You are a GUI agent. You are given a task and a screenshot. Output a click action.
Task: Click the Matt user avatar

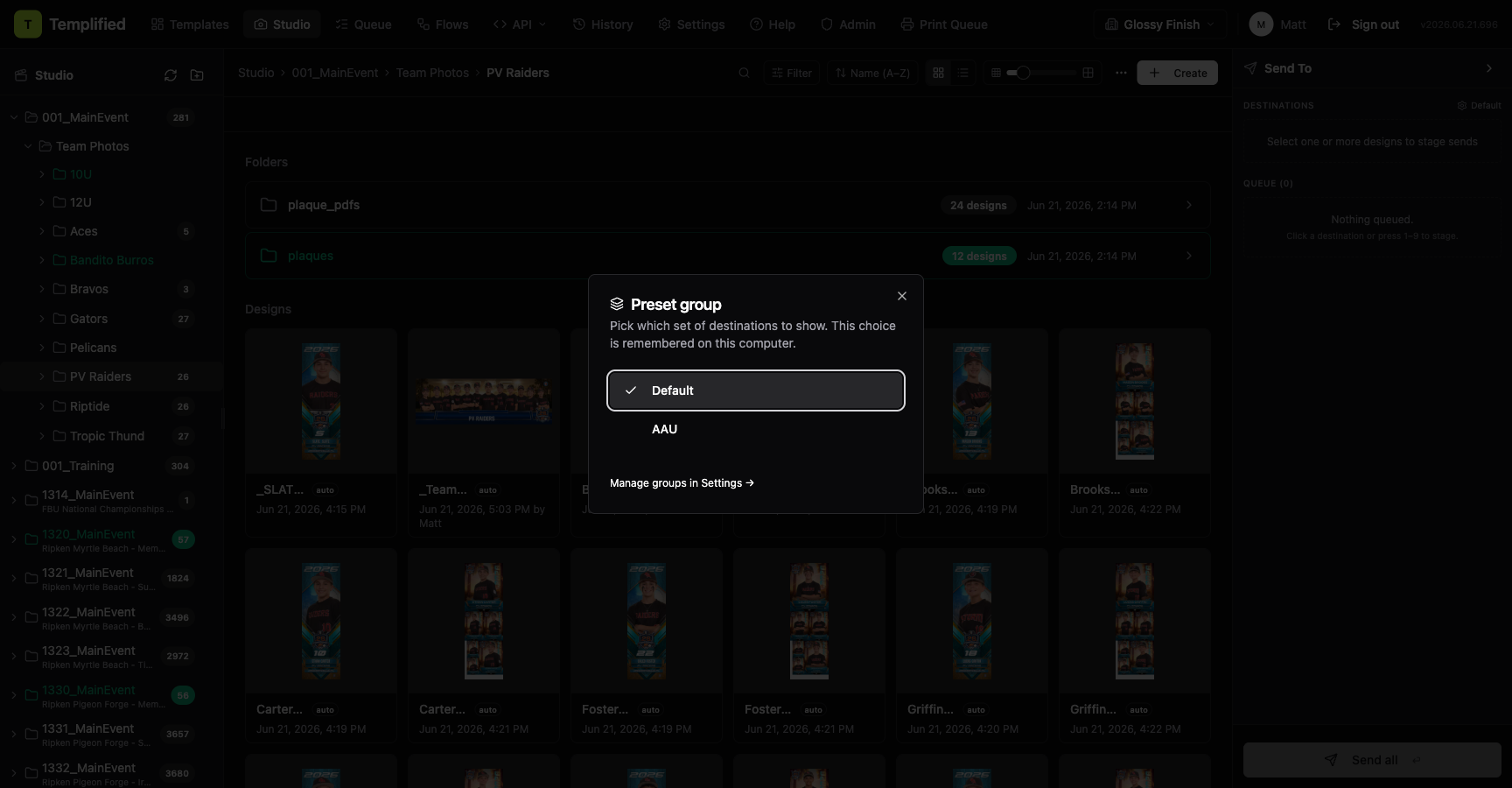click(x=1261, y=25)
